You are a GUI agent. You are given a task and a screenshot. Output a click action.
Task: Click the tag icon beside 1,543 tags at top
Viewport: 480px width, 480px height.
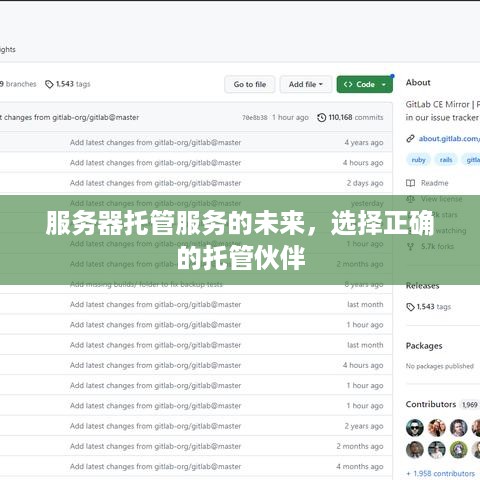[x=49, y=84]
